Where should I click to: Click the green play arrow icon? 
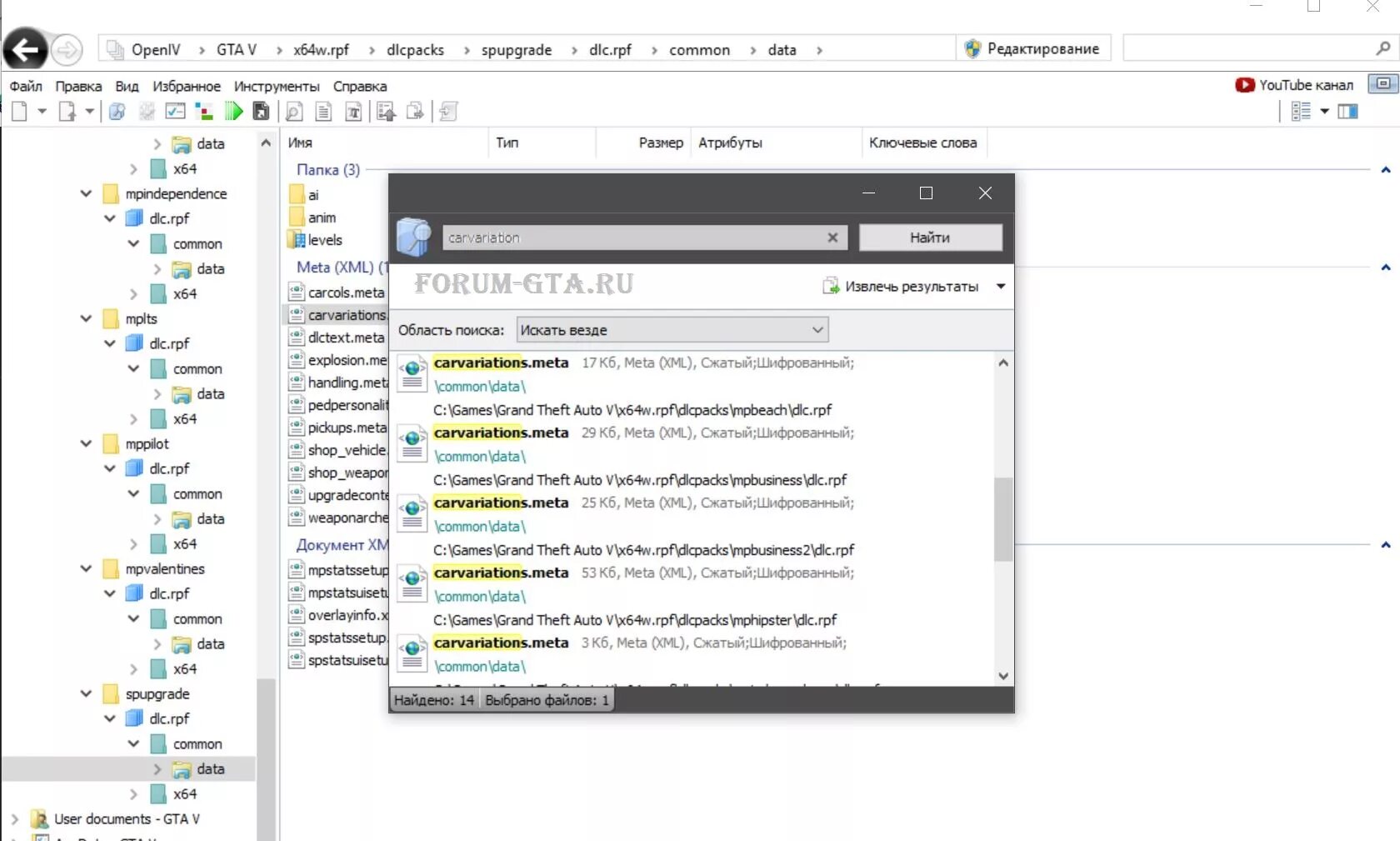click(234, 111)
